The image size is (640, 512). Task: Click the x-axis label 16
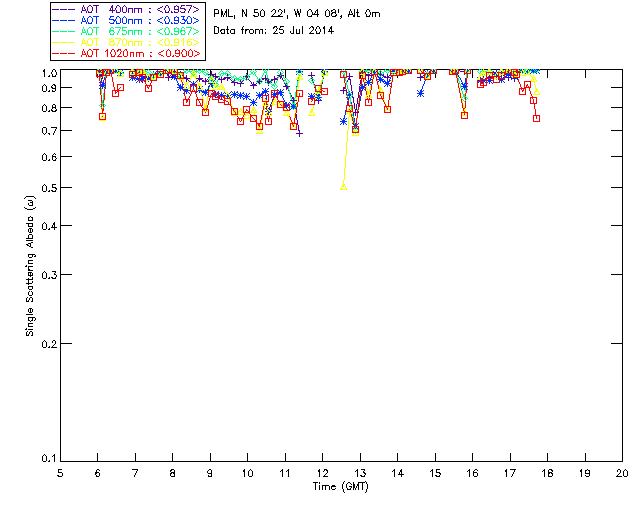pyautogui.click(x=473, y=473)
